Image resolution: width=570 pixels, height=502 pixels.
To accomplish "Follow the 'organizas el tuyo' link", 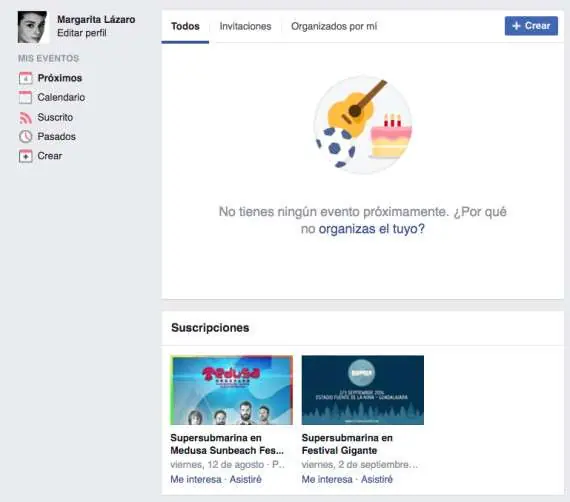I will tap(372, 229).
